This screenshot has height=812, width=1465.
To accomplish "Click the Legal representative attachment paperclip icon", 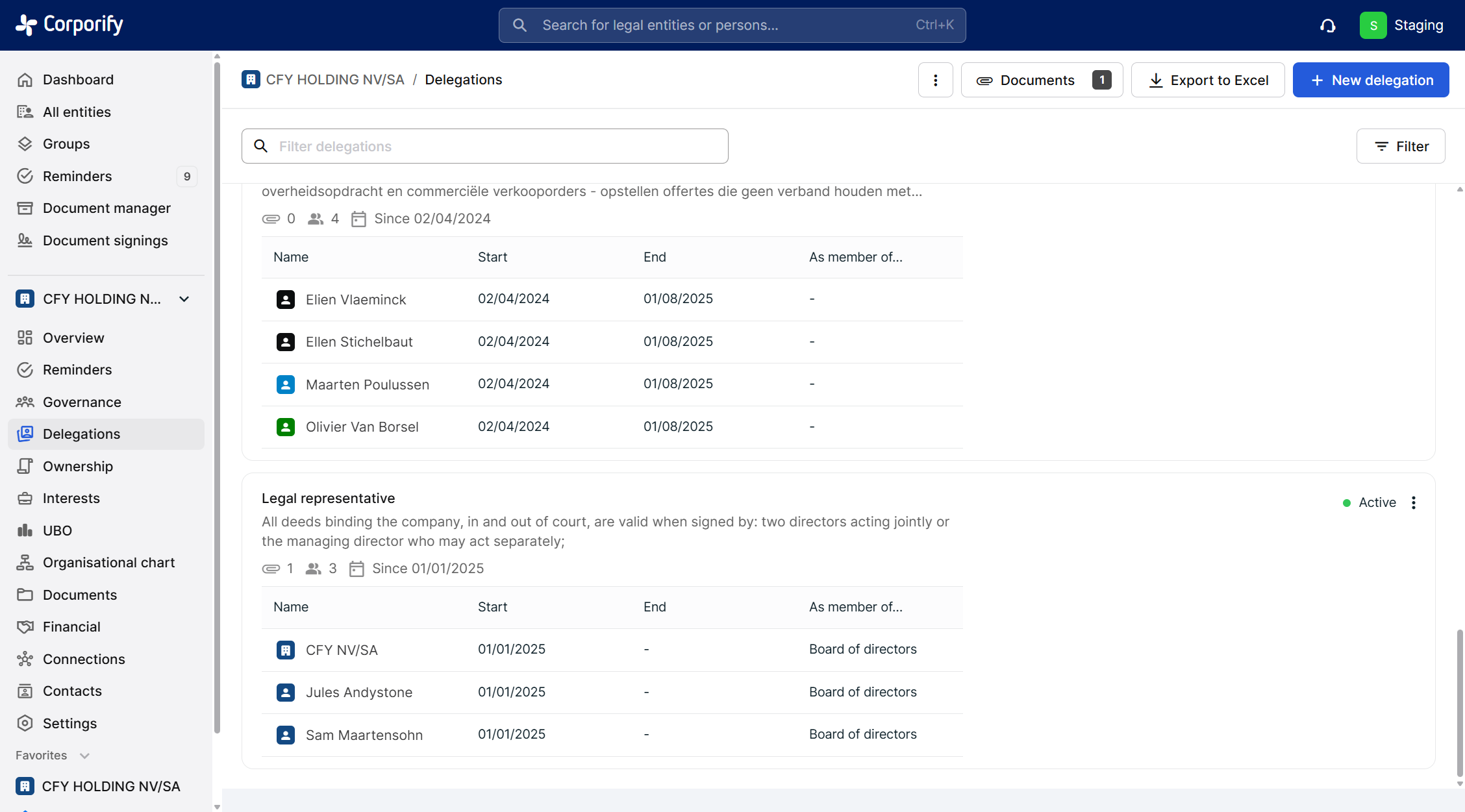I will (271, 569).
